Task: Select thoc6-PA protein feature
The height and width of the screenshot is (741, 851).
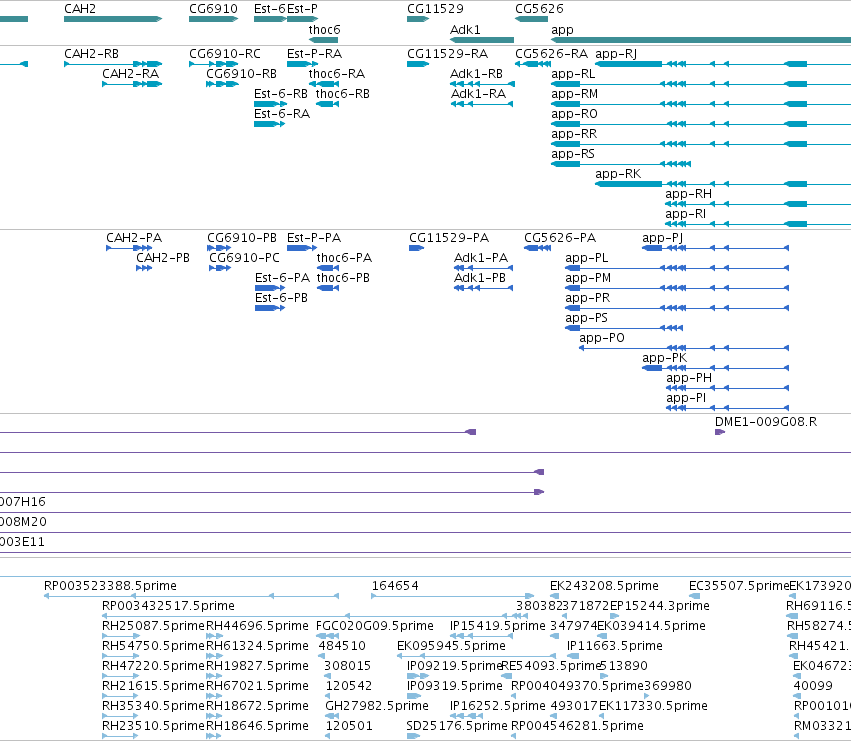Action: pos(328,268)
